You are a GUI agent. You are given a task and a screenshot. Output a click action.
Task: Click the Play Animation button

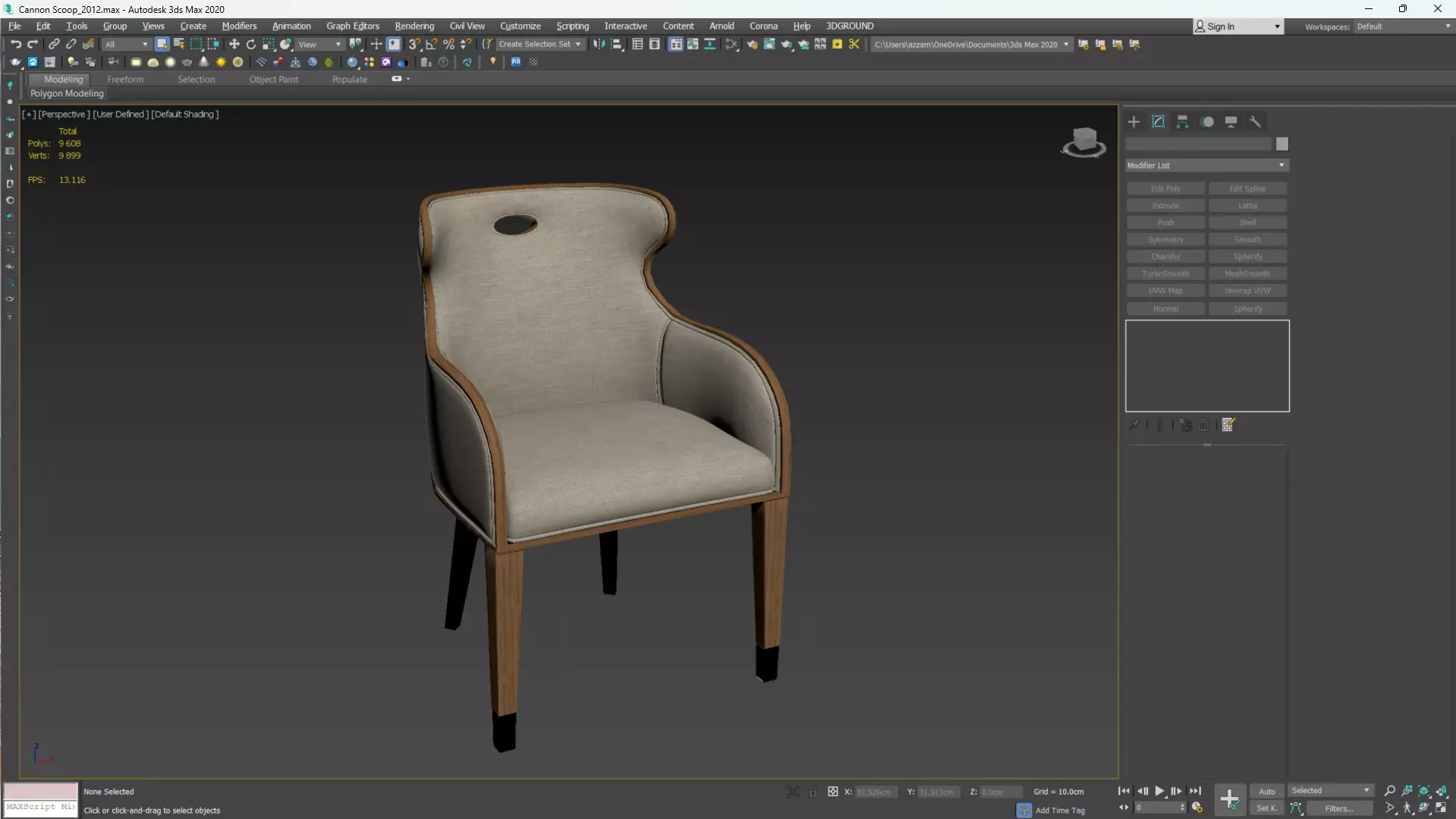click(x=1159, y=791)
